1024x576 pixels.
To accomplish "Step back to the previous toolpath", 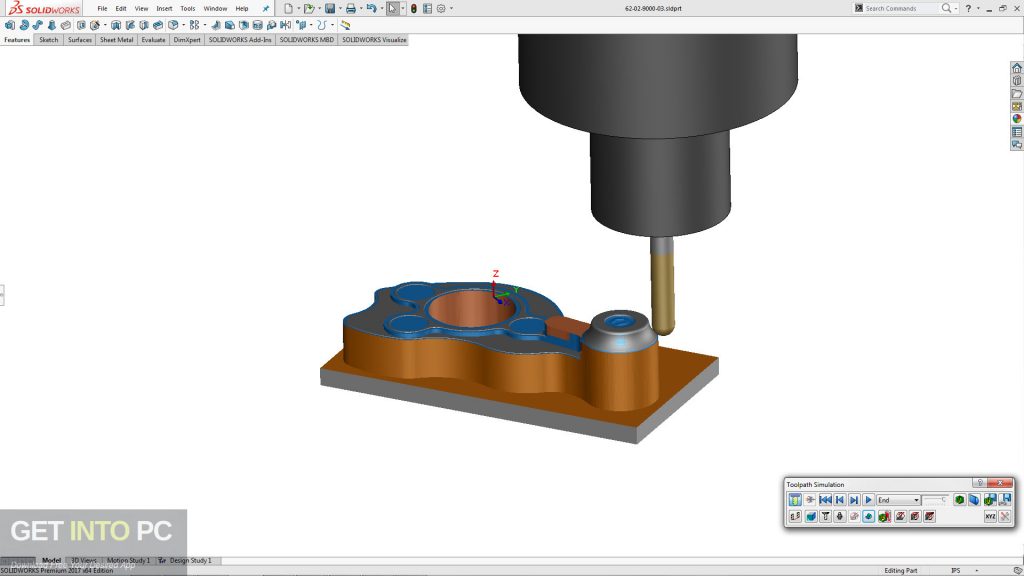I will pyautogui.click(x=840, y=500).
